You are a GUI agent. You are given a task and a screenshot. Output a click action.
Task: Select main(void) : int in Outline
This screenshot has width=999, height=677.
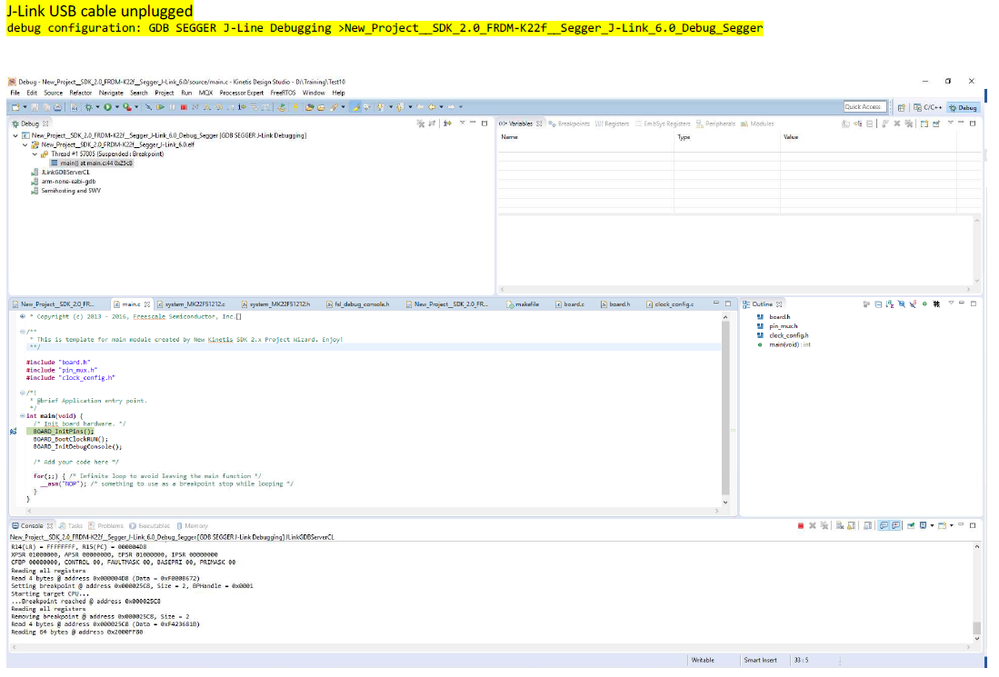tap(784, 345)
